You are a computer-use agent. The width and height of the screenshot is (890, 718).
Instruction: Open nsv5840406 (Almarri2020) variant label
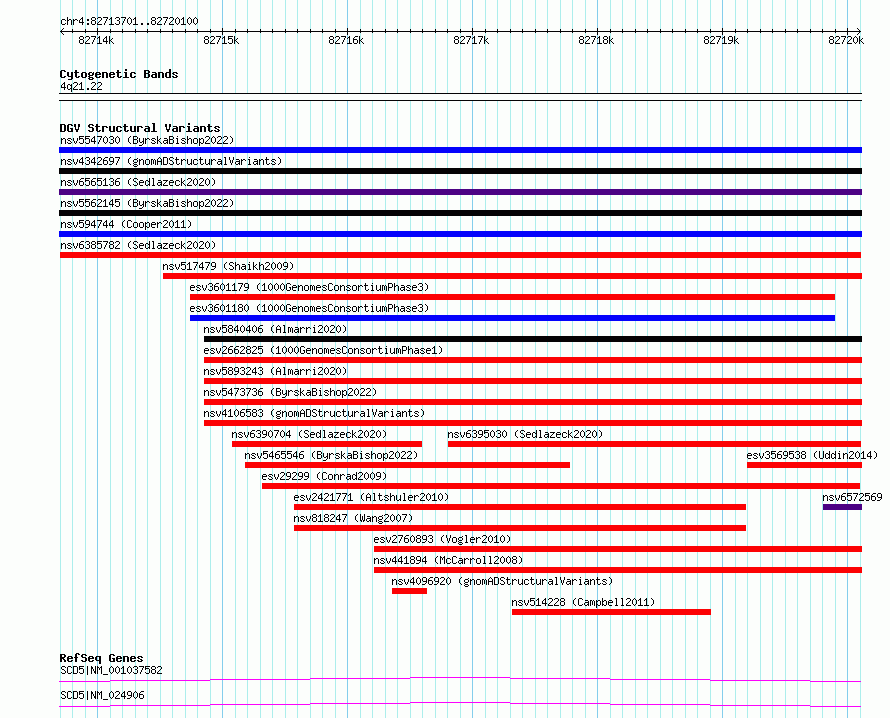click(275, 329)
